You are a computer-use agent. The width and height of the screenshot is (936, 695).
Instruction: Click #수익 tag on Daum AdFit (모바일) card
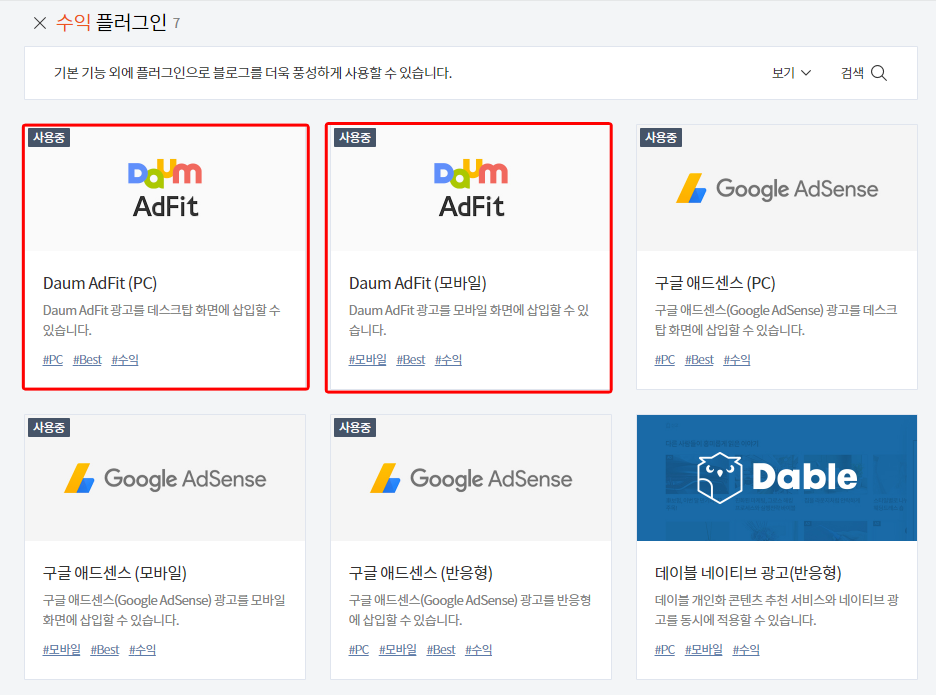tap(448, 360)
